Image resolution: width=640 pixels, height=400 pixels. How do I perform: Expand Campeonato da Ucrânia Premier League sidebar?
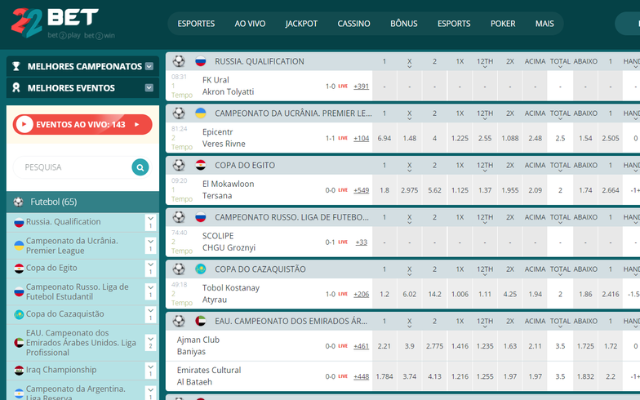click(x=150, y=246)
